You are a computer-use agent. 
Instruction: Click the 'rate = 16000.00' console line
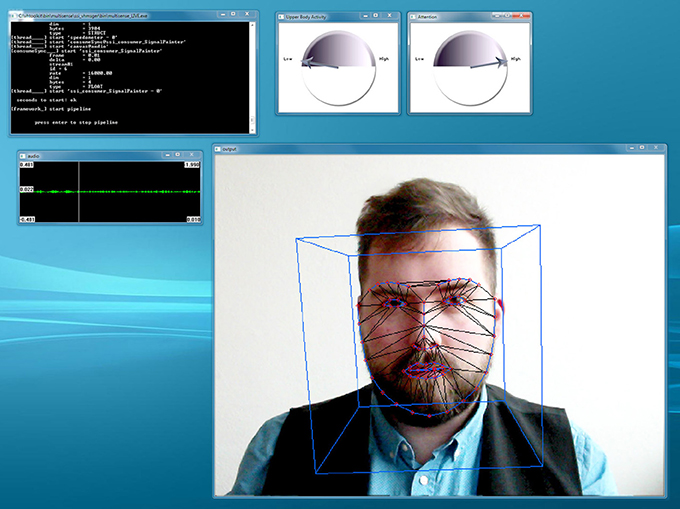coord(81,73)
